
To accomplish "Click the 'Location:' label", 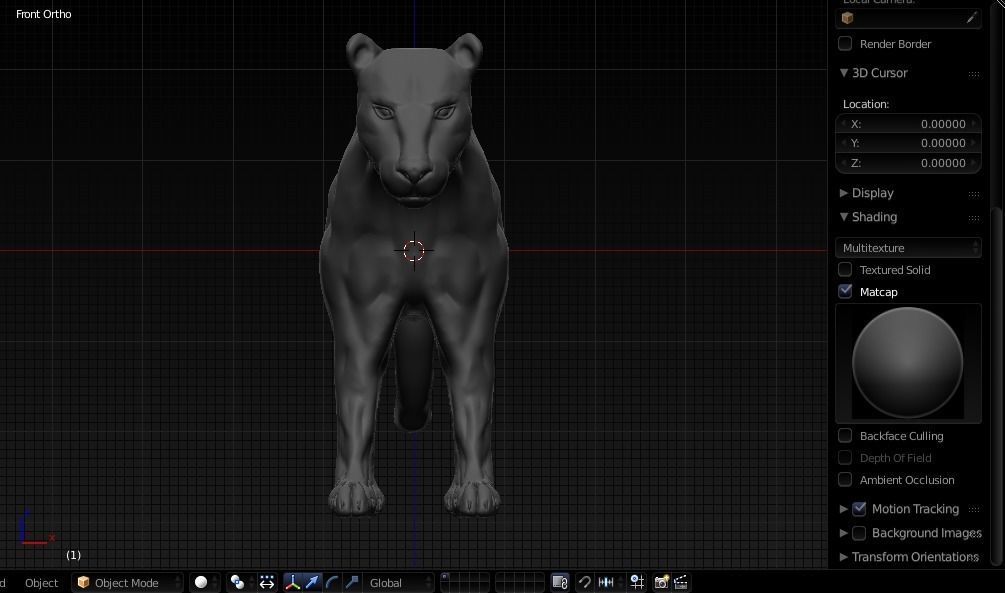I will (866, 104).
